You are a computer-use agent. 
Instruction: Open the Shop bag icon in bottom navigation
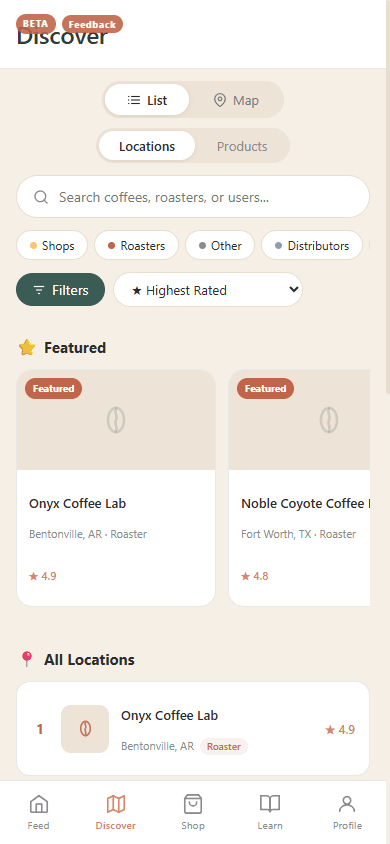tap(193, 804)
